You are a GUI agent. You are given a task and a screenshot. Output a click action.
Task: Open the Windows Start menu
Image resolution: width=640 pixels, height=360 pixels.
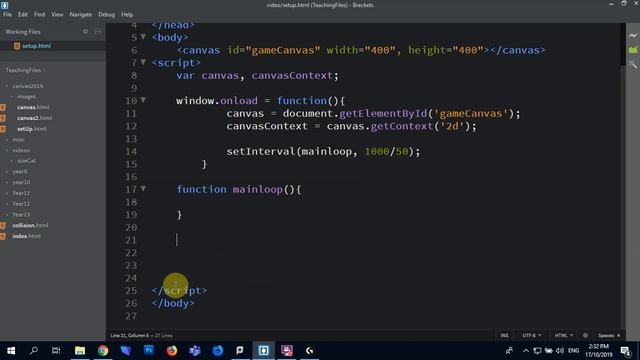[11, 351]
